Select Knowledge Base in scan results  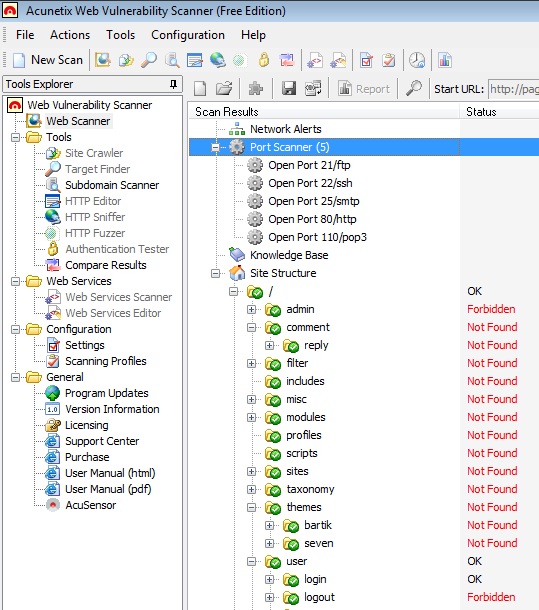[x=289, y=255]
